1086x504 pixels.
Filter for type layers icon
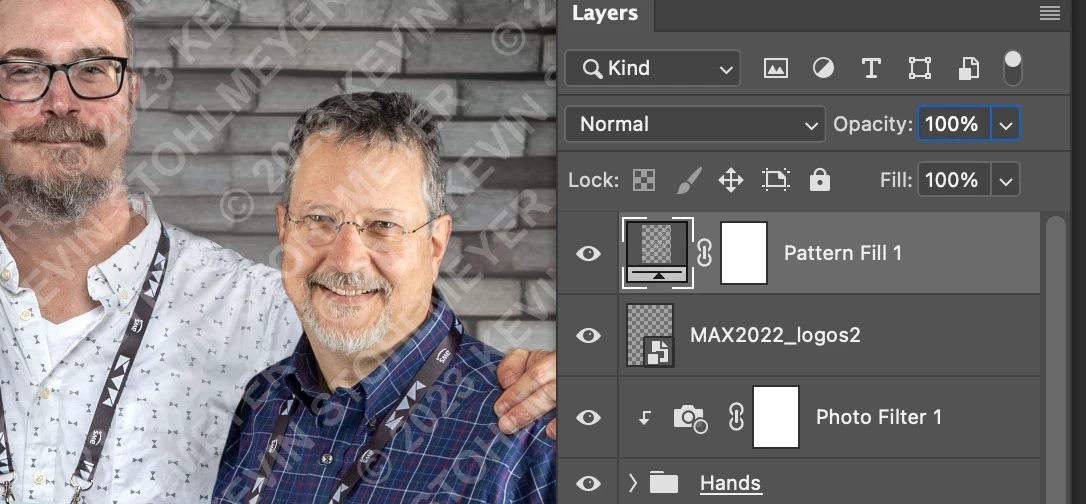point(871,69)
